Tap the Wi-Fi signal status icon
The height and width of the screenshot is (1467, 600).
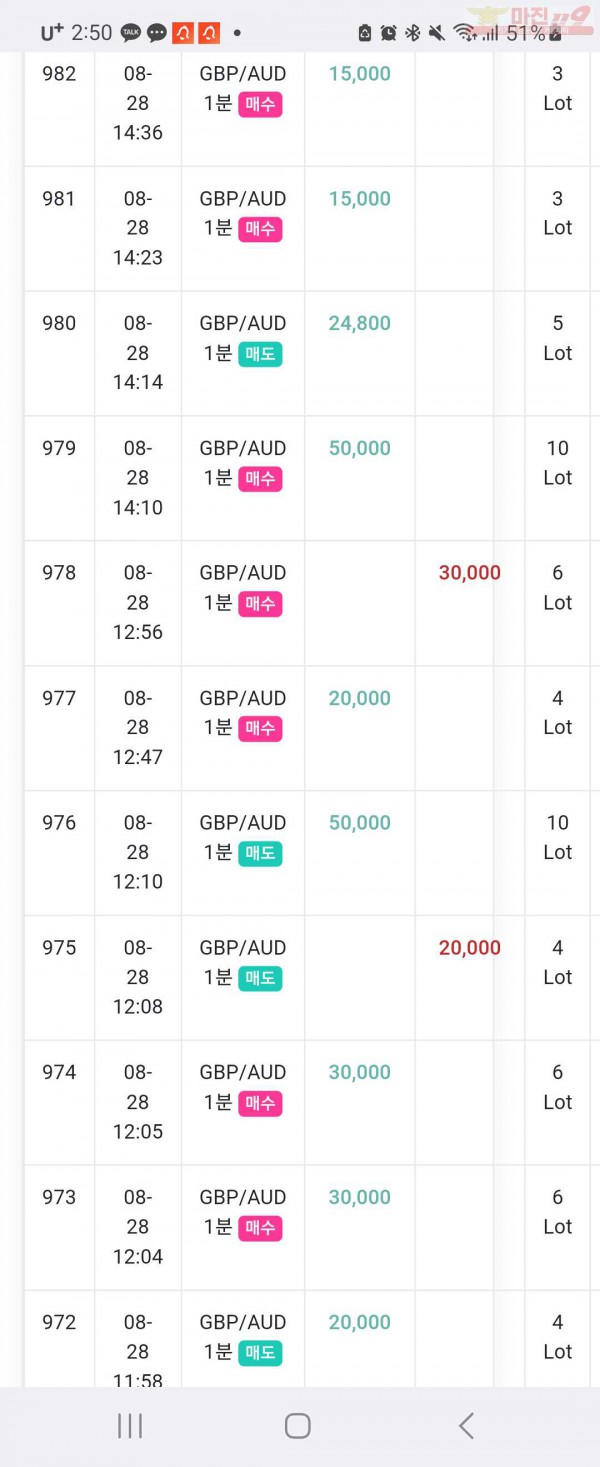click(x=464, y=33)
